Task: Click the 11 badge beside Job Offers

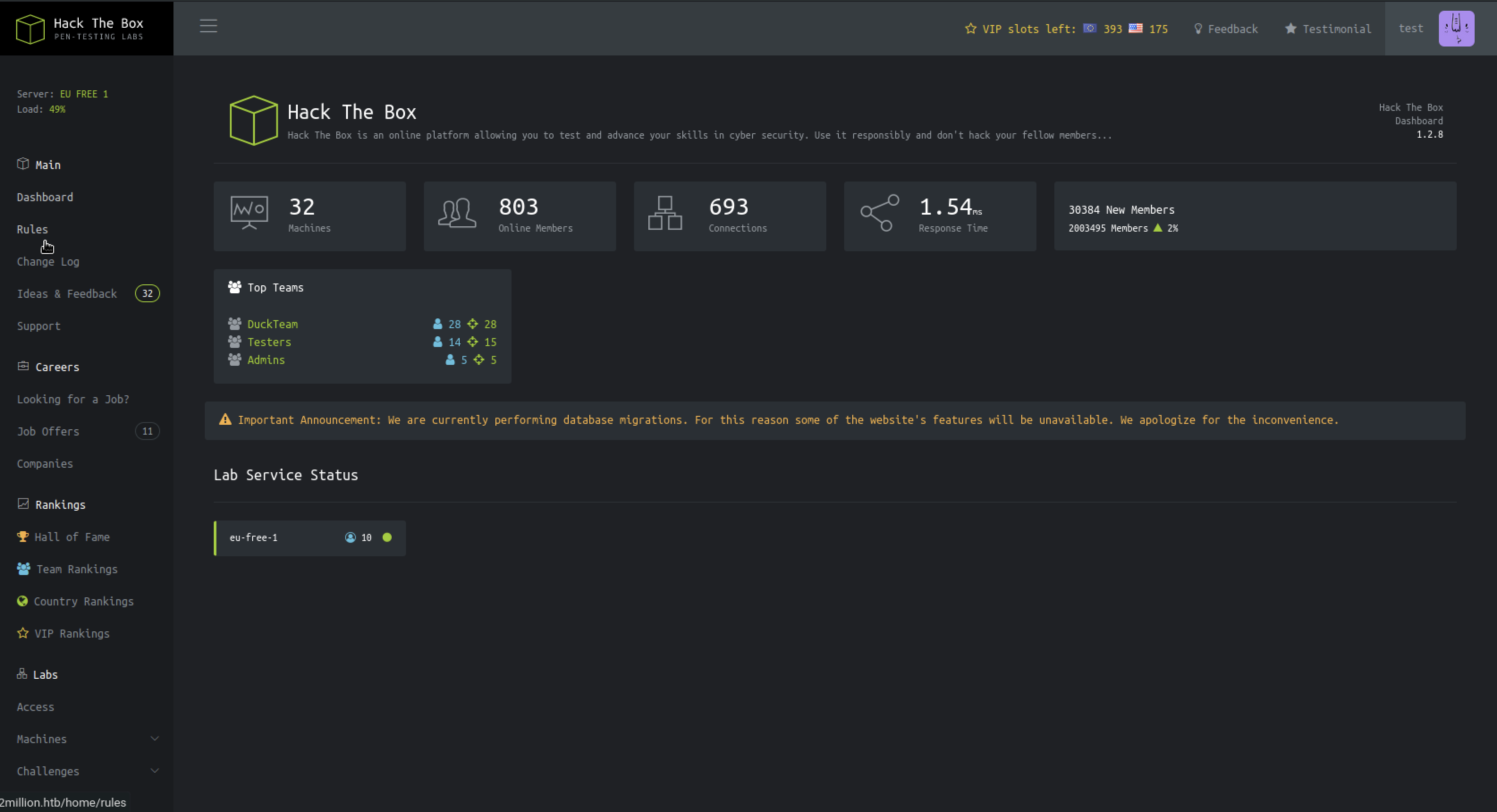Action: click(x=148, y=431)
